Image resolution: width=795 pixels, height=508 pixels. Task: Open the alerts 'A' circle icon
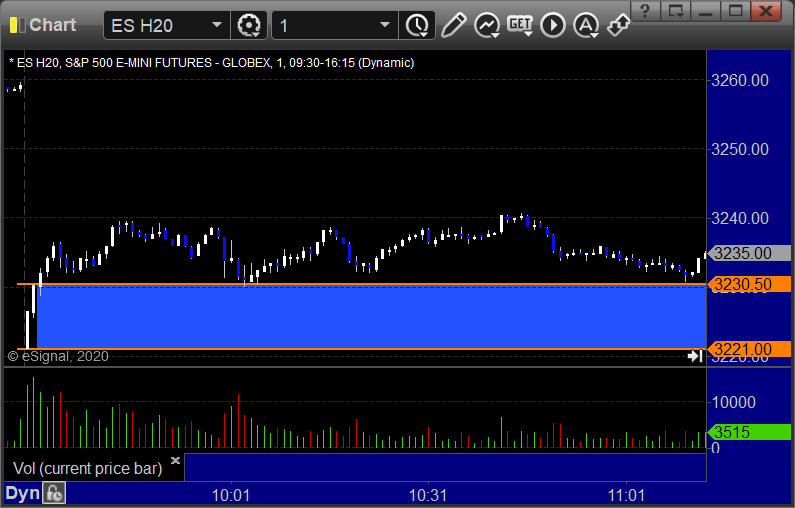[586, 25]
